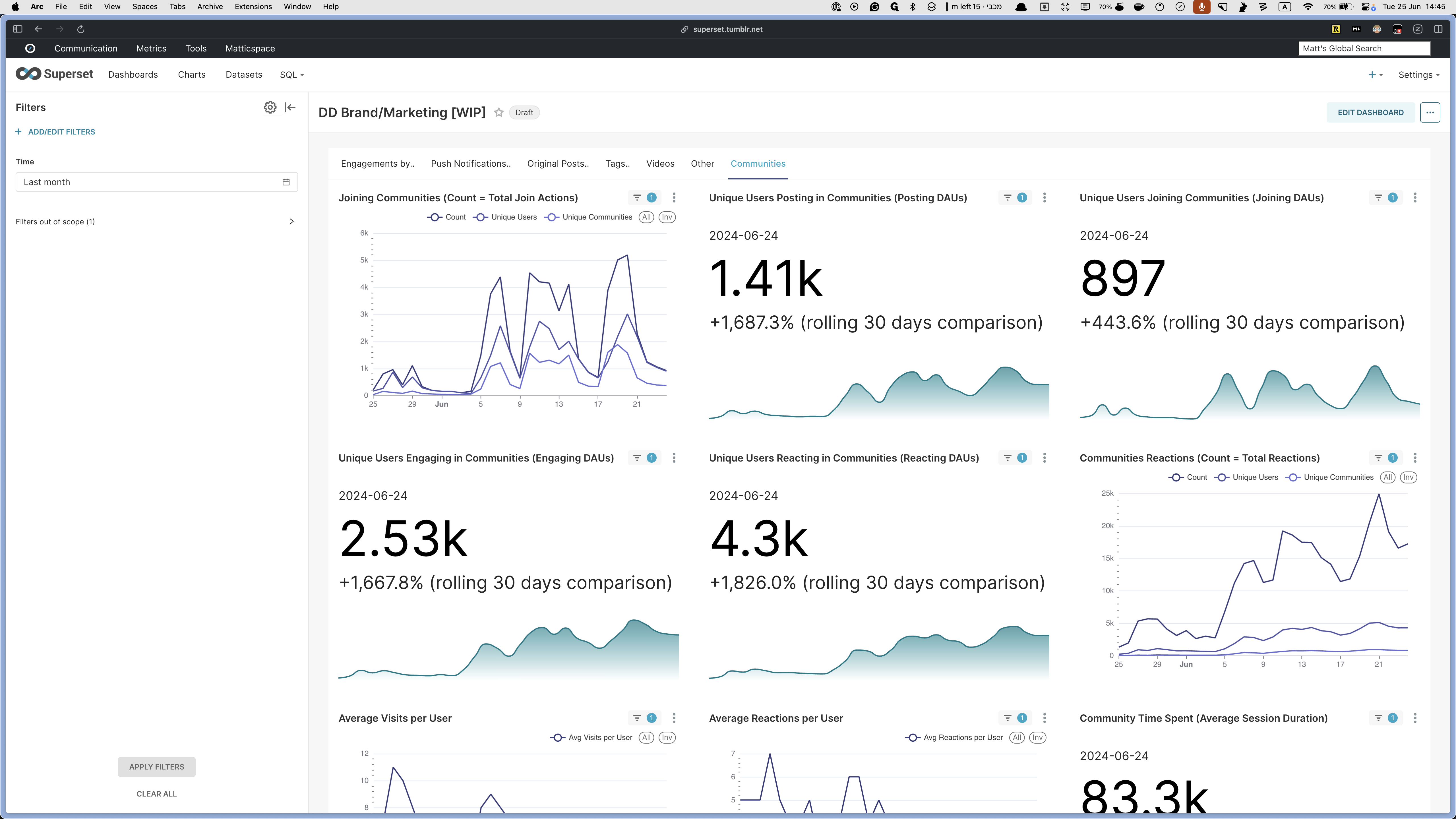Switch to Engagements by.. tab
Screen dimensions: 1456x819
(x=378, y=163)
